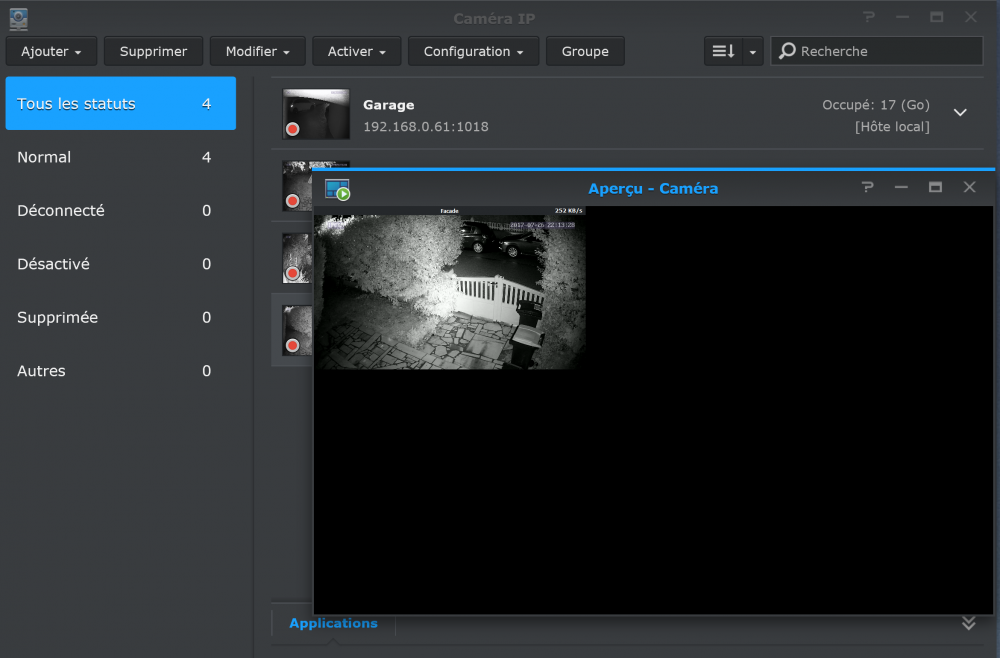Expand the Garage camera details chevron

(960, 113)
